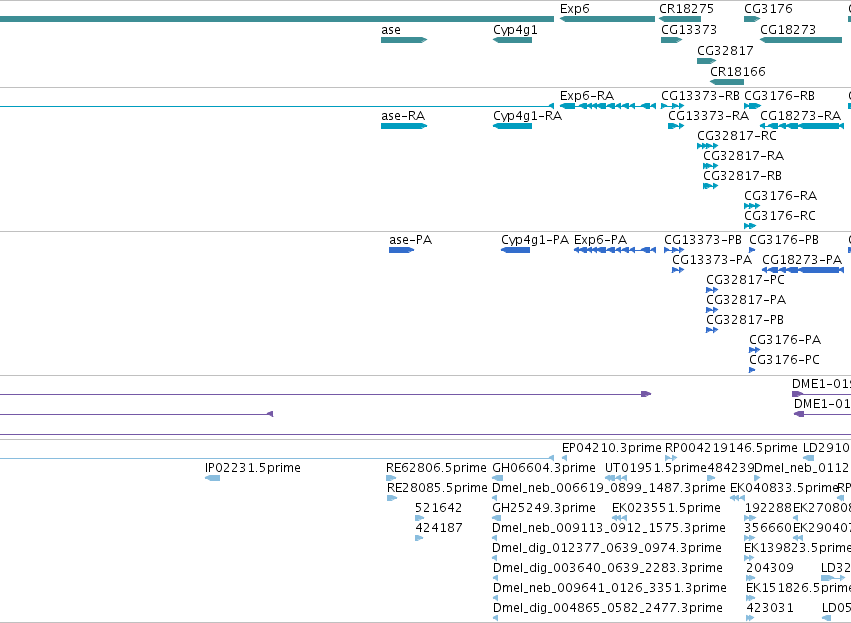The height and width of the screenshot is (623, 851).
Task: Select the ase-PA protein feature
Action: 402,250
